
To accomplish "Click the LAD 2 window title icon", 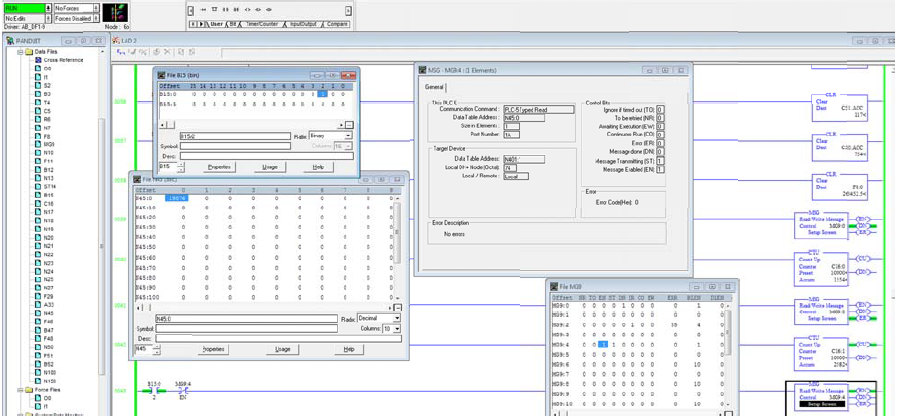I will click(115, 41).
